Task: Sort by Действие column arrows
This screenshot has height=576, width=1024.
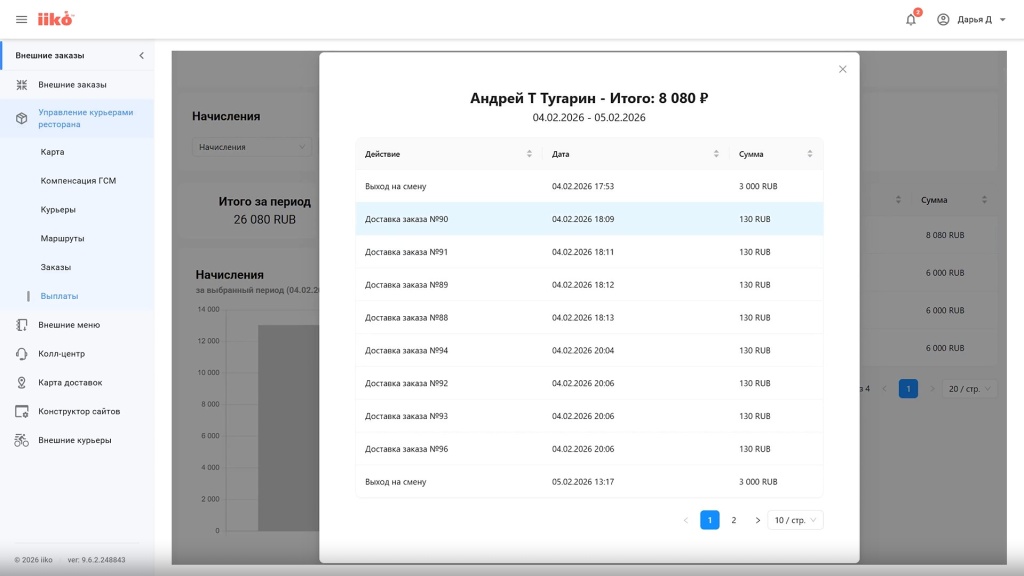Action: 529,154
